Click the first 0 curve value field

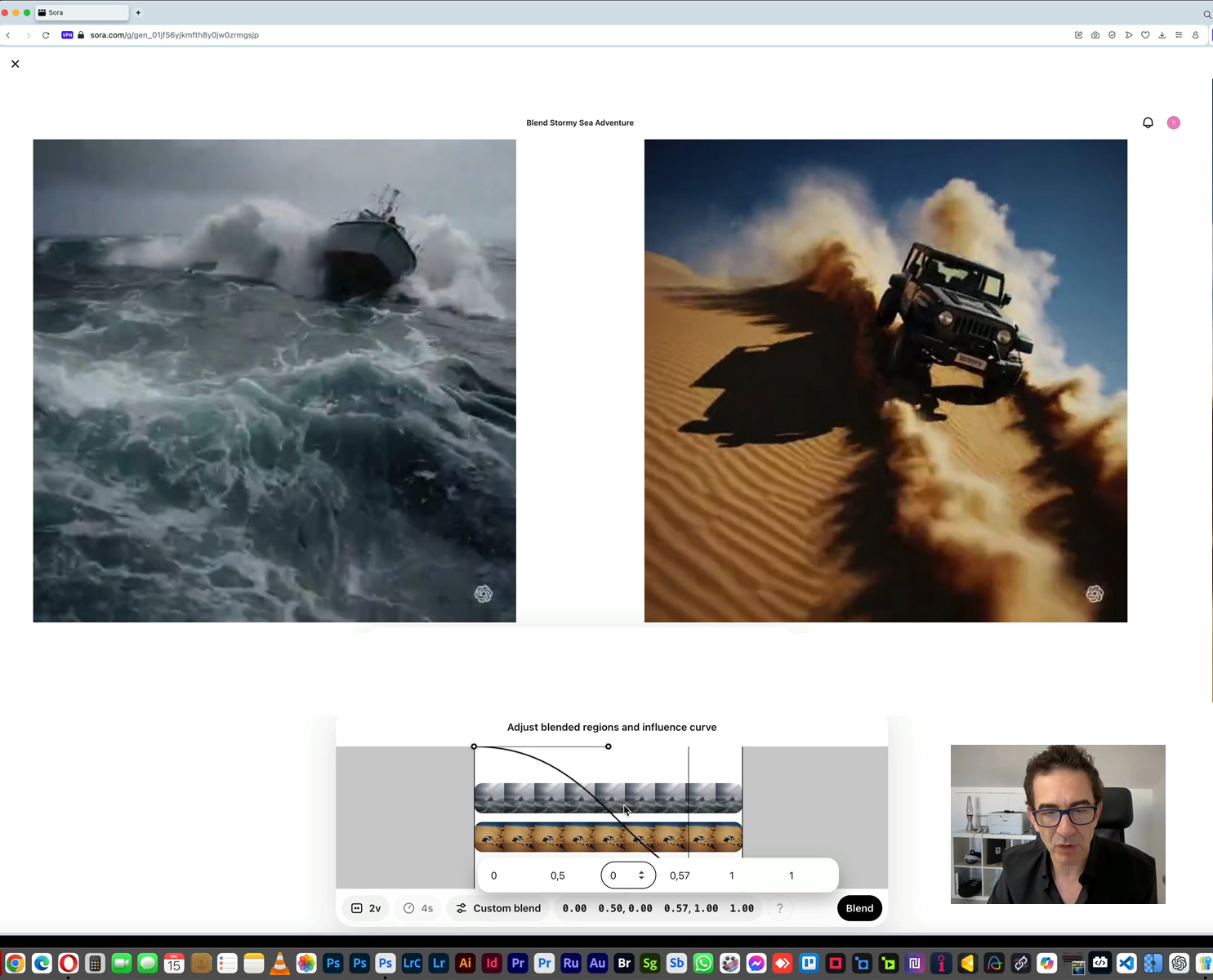click(x=494, y=875)
